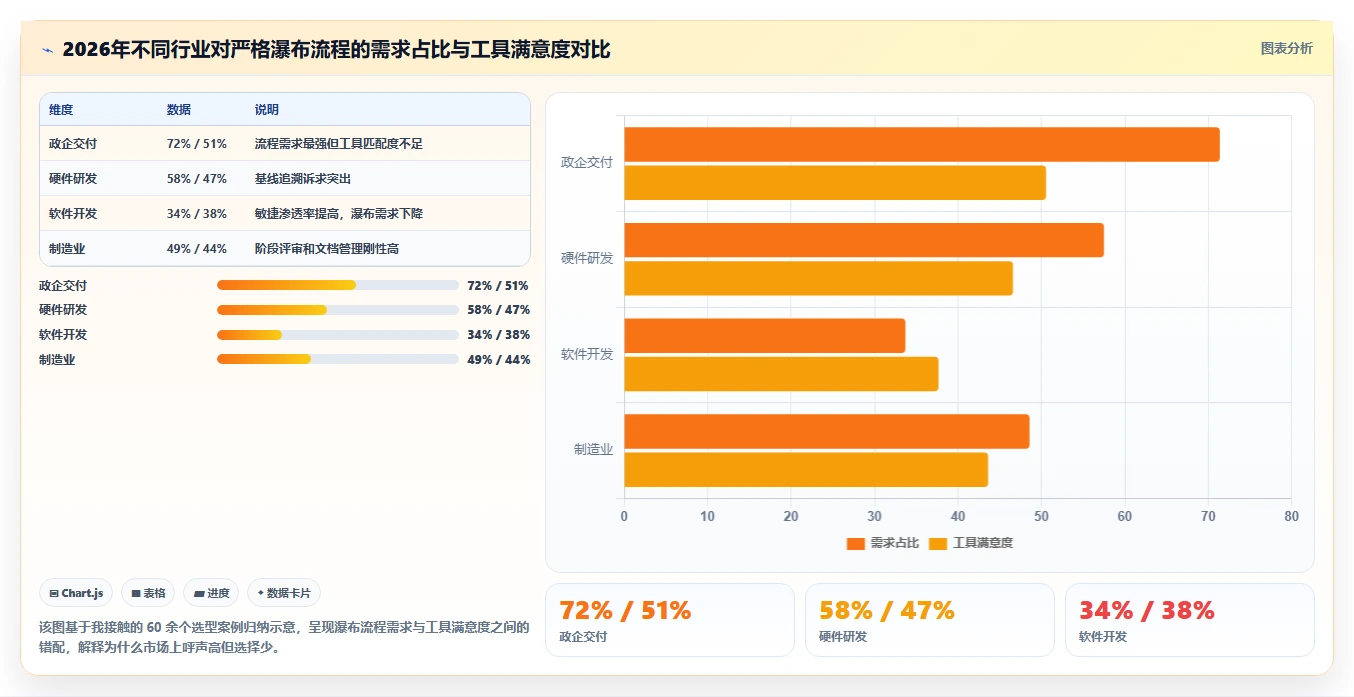Viewport: 1354px width, 697px height.
Task: Select the Chart.js tag chip
Action: pos(77,593)
